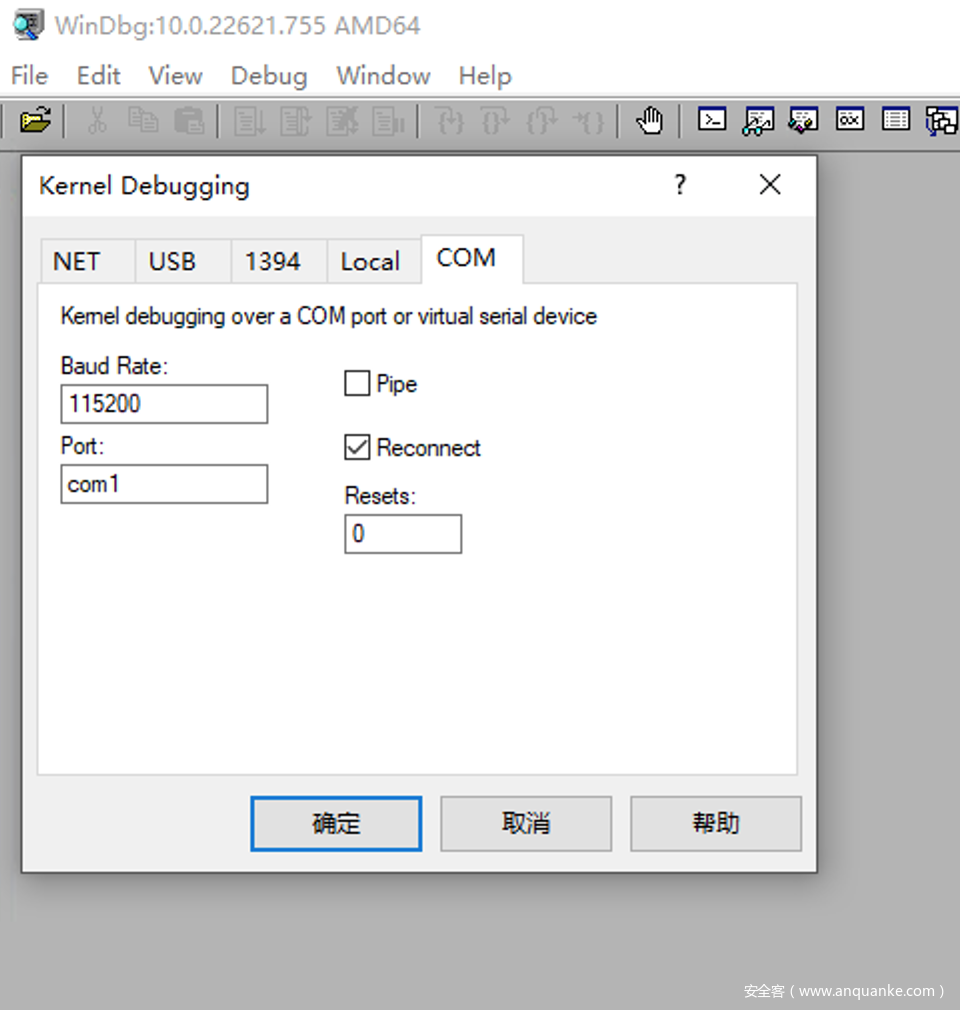Switch to the NET tab
960x1010 pixels.
click(x=77, y=262)
